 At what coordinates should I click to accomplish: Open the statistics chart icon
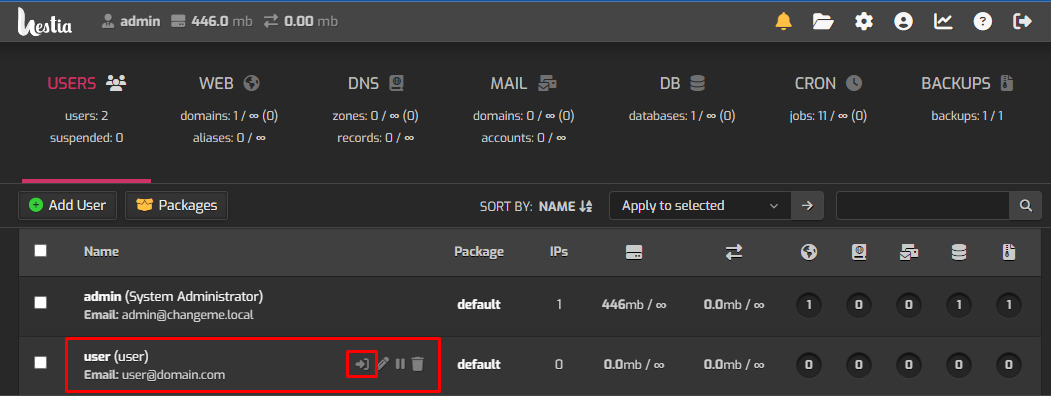(x=943, y=21)
